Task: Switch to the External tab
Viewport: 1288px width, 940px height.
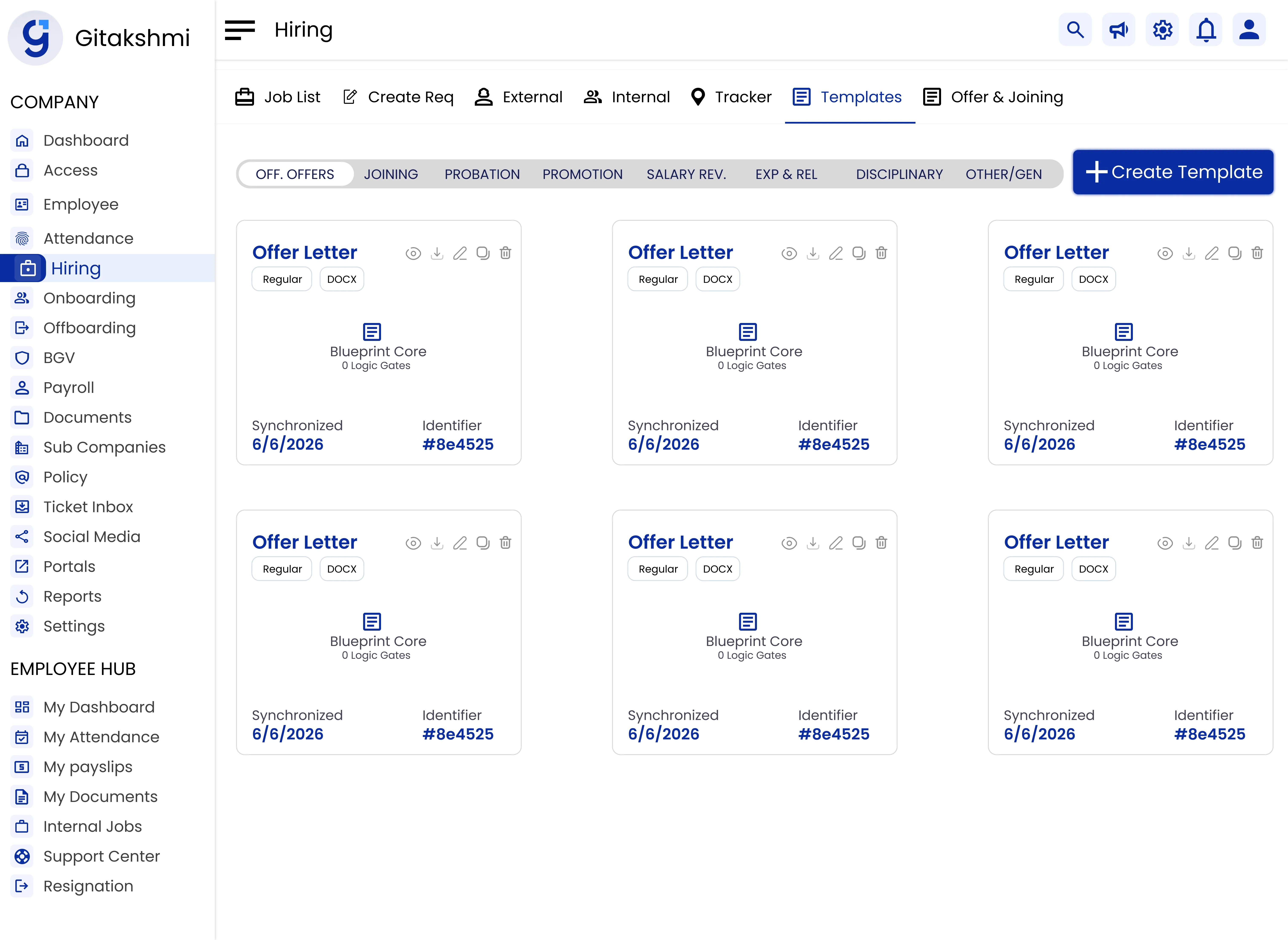Action: click(518, 97)
